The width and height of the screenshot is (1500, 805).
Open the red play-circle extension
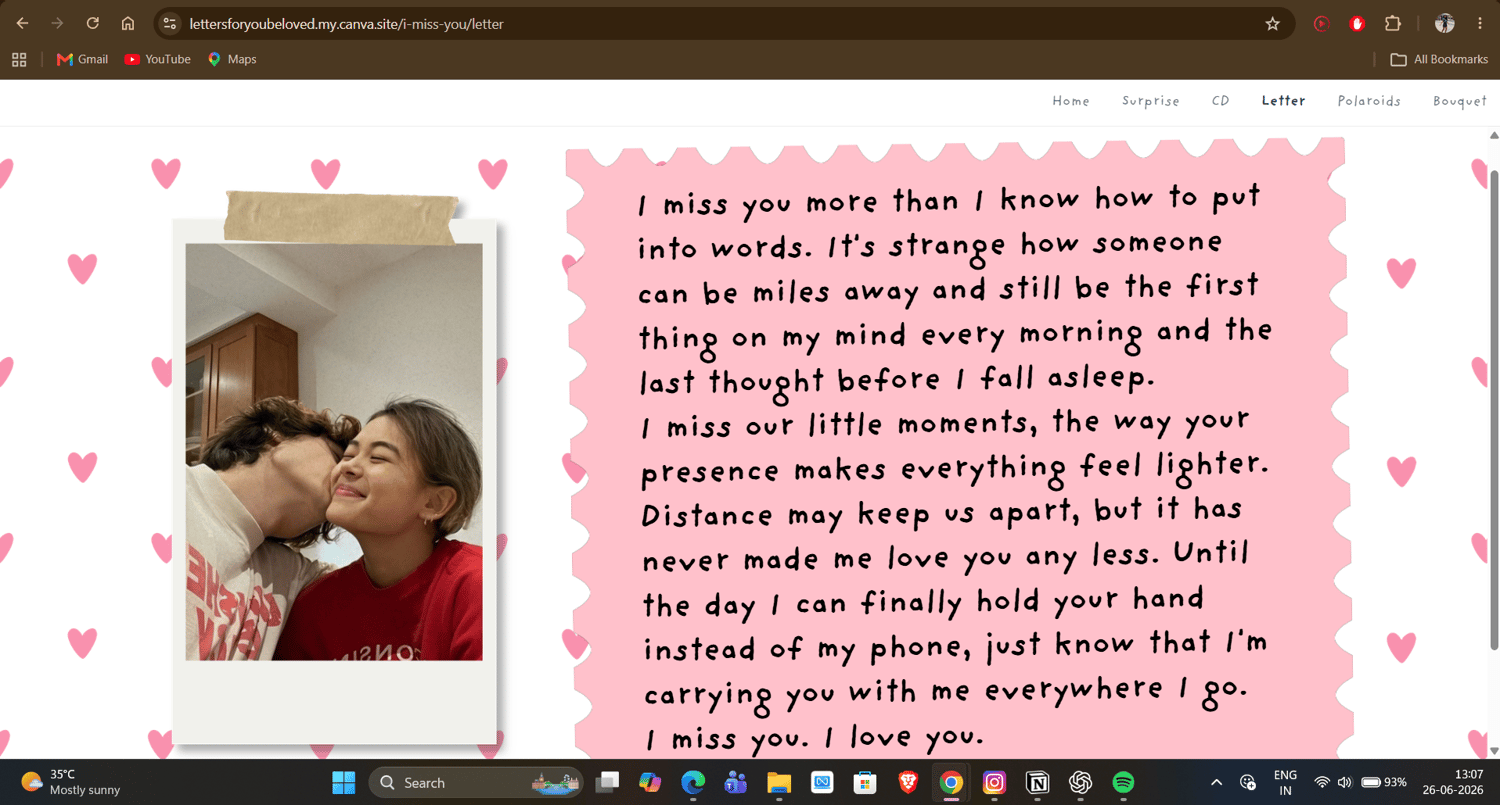pyautogui.click(x=1322, y=23)
